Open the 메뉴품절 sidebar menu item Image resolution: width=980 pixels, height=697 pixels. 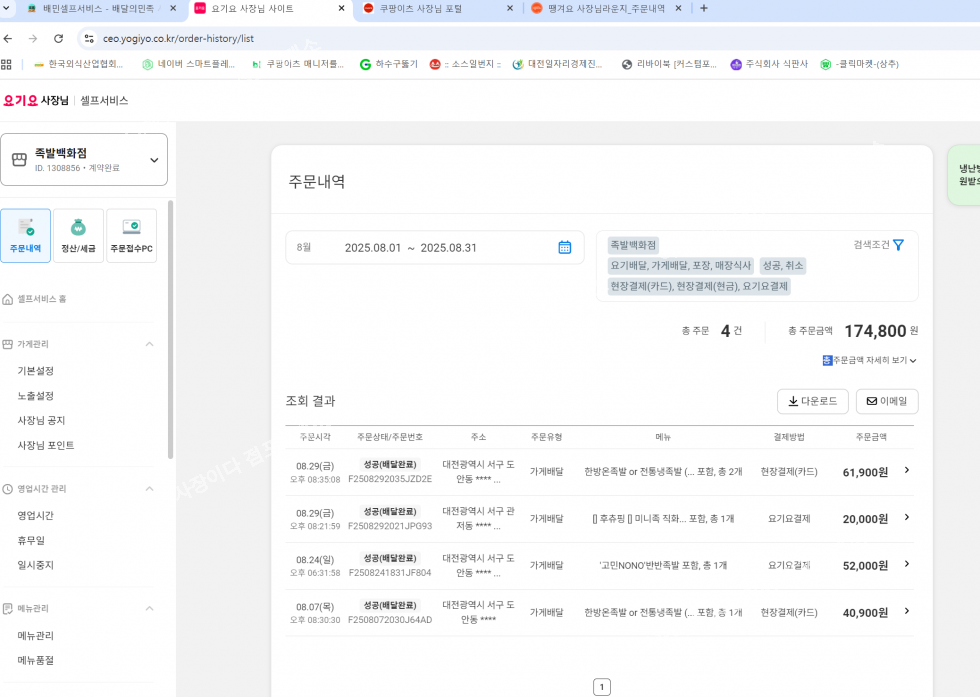click(x=36, y=660)
